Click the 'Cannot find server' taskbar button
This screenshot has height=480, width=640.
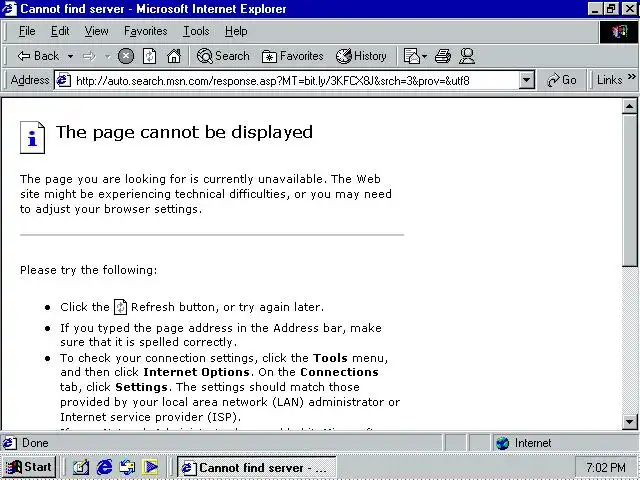click(x=257, y=467)
